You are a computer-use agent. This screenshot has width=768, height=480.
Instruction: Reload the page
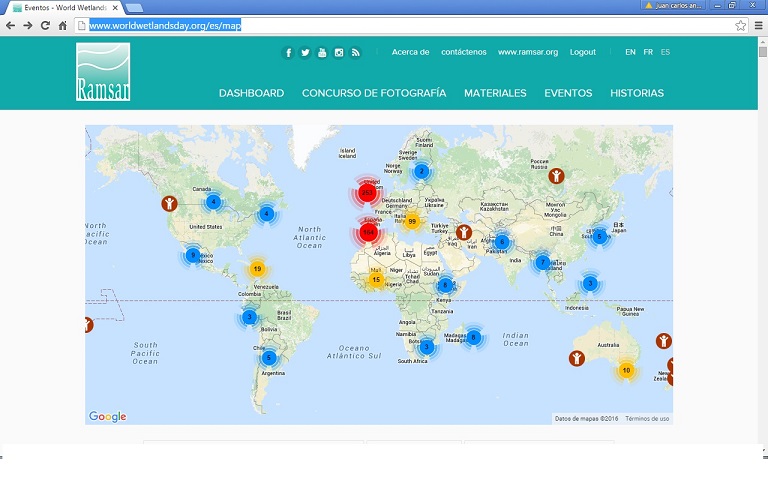coord(45,25)
